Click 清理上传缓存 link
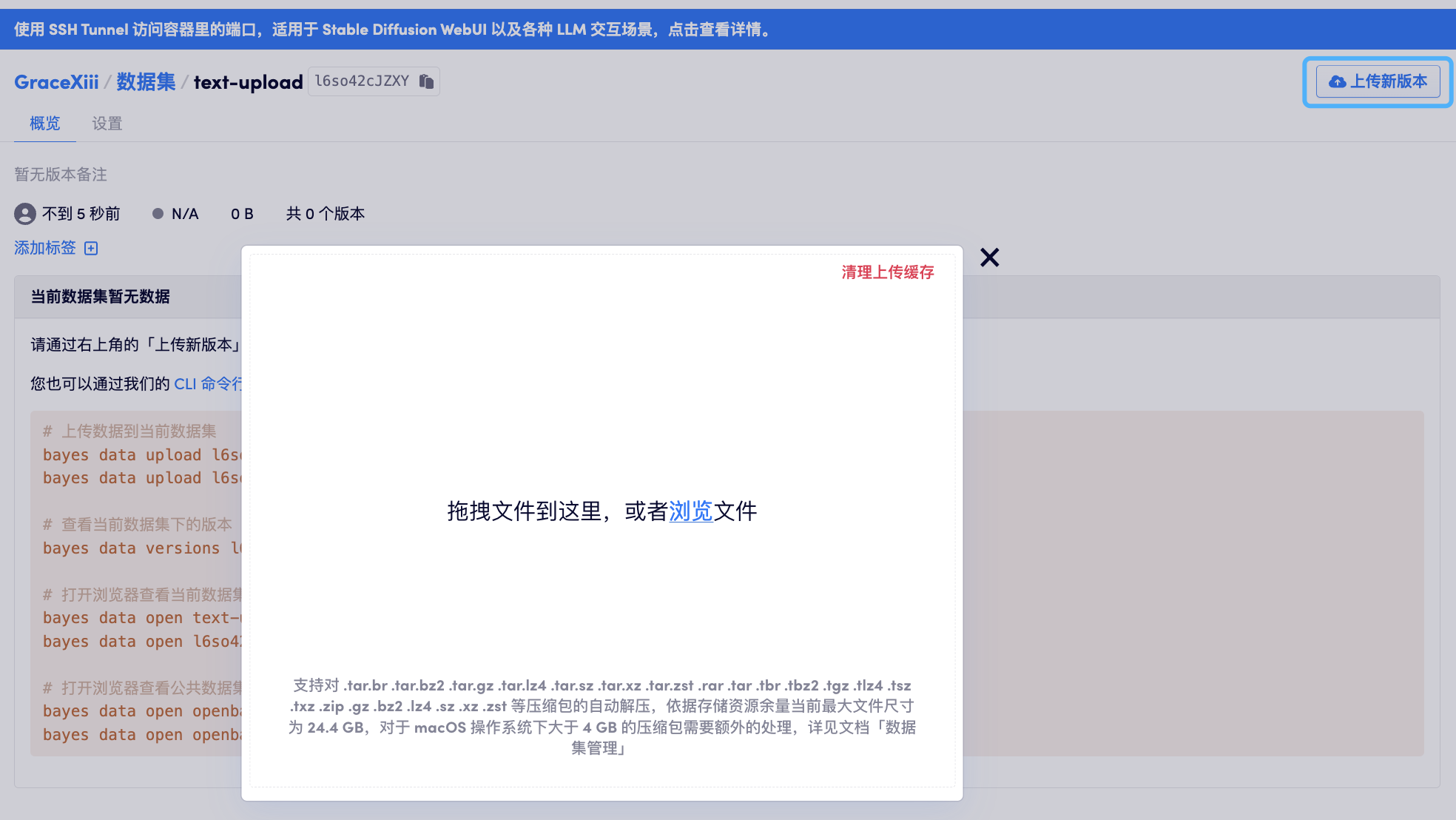 click(887, 272)
